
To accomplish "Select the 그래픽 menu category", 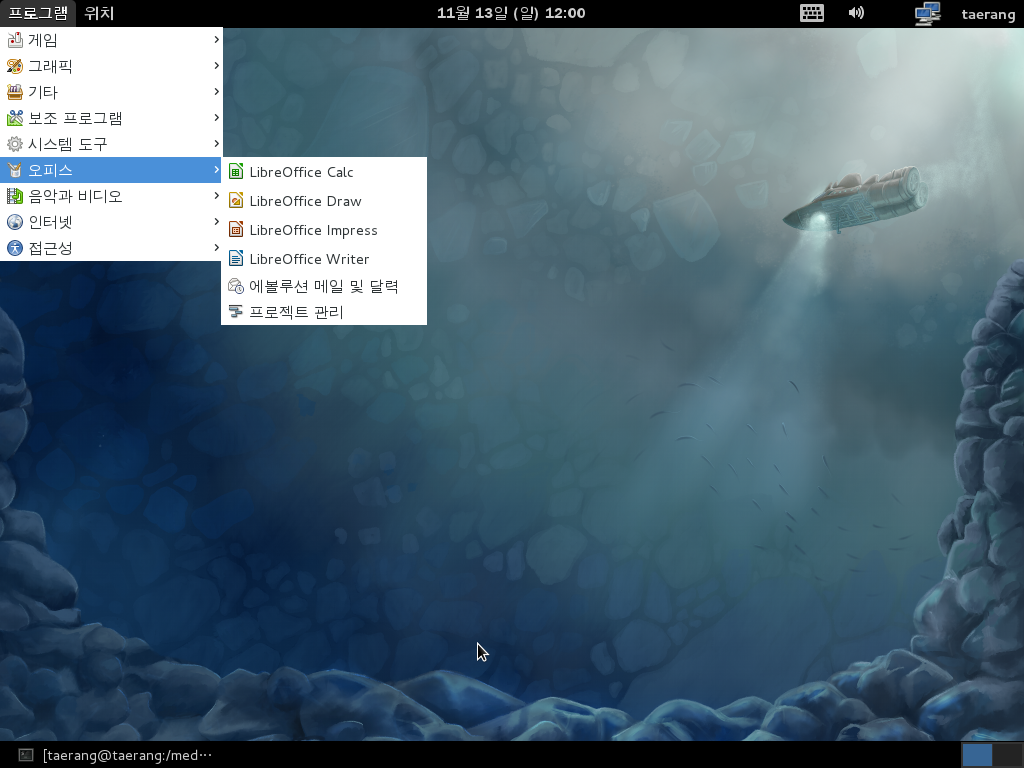I will (111, 66).
